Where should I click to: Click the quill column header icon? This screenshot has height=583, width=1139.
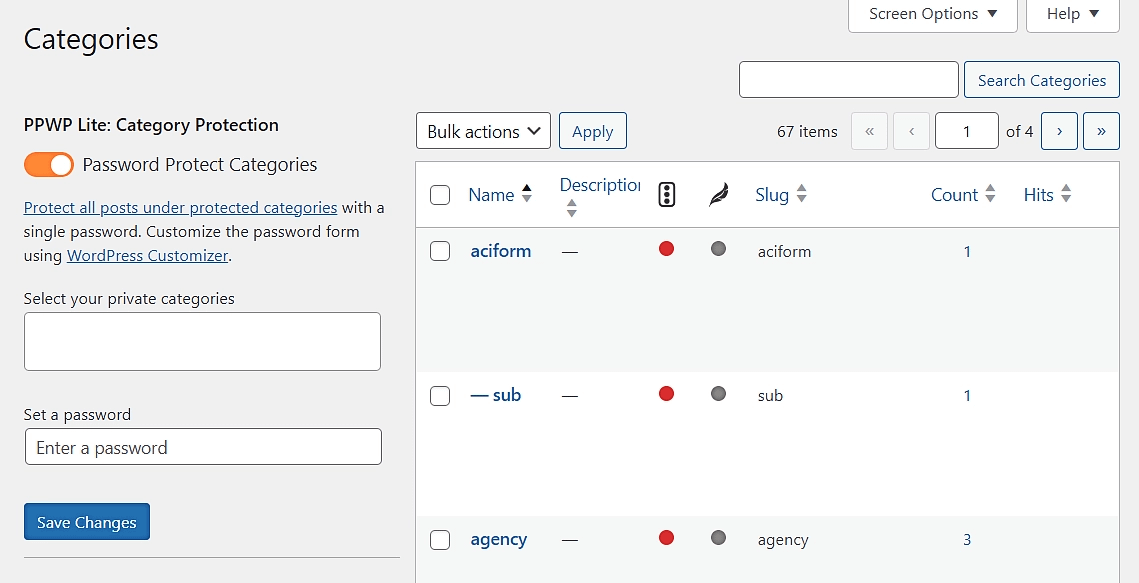718,192
